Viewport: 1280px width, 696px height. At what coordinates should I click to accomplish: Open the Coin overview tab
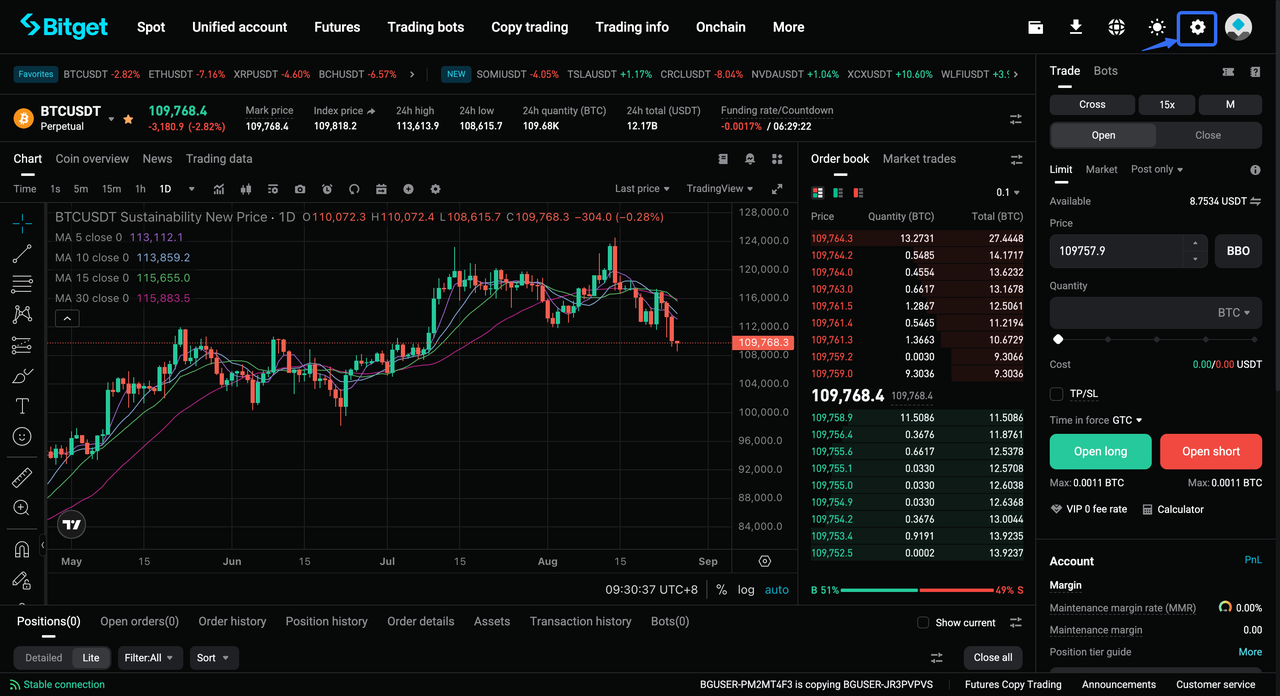click(x=92, y=159)
